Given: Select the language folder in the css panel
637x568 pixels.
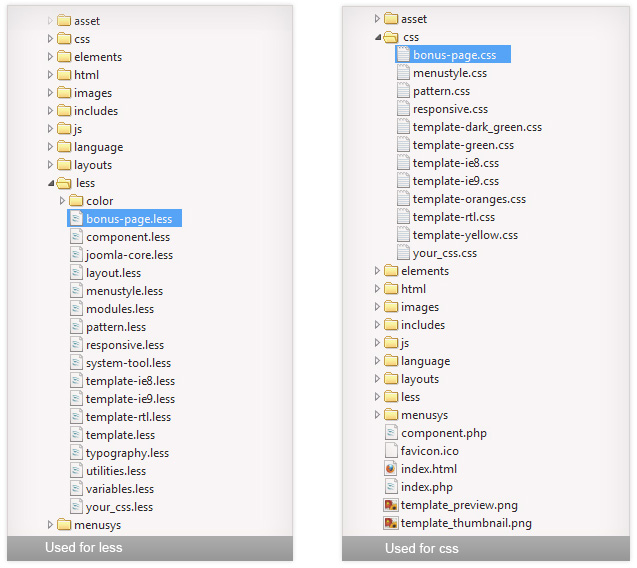Looking at the screenshot, I should [x=417, y=361].
